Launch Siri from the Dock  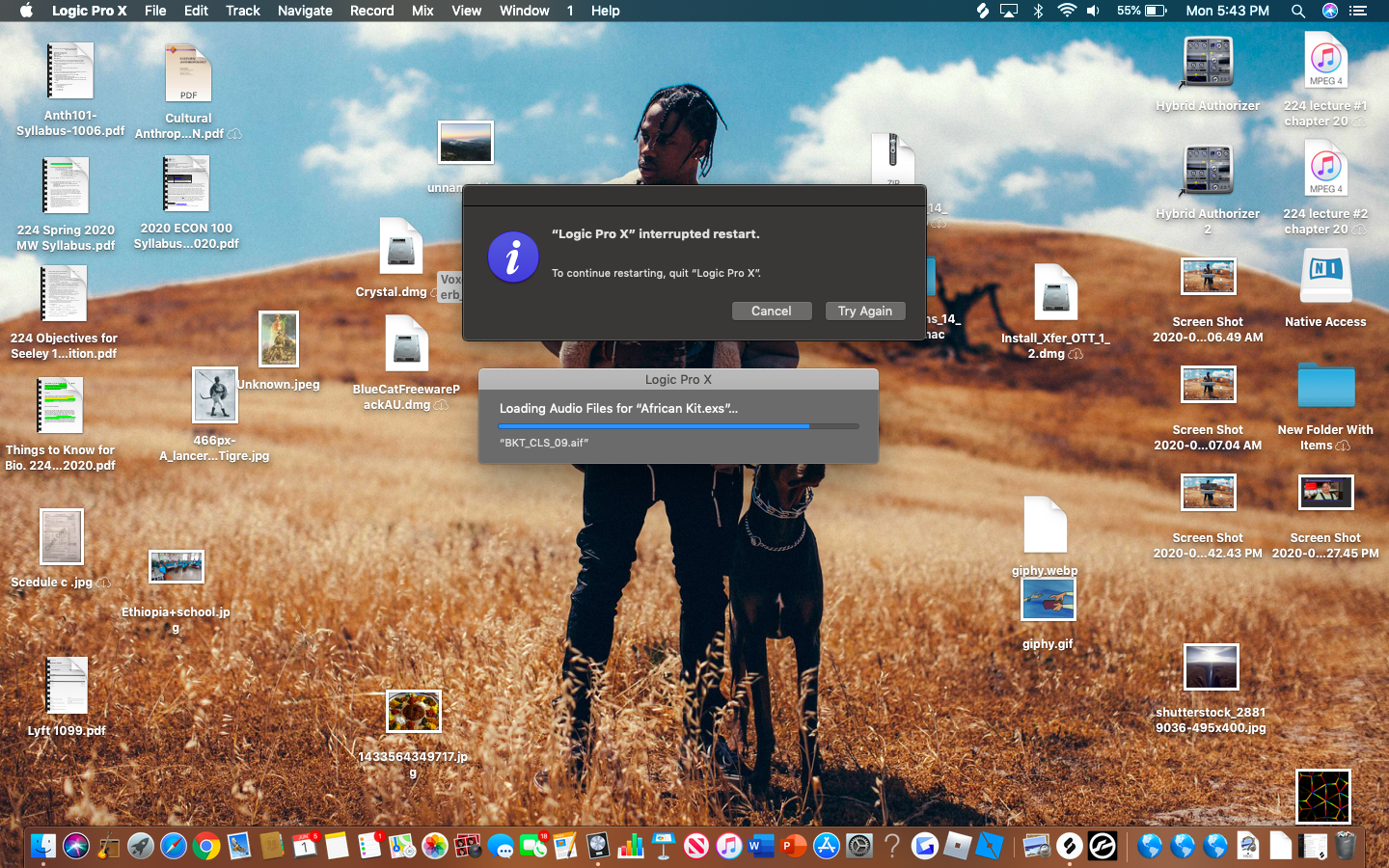pyautogui.click(x=76, y=846)
